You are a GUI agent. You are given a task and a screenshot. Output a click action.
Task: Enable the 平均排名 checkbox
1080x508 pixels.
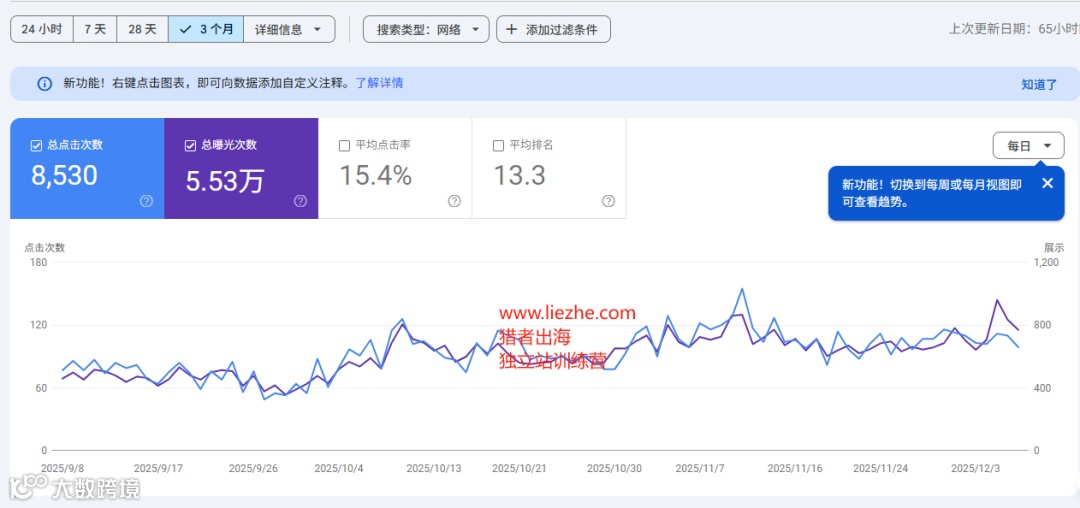[x=499, y=145]
